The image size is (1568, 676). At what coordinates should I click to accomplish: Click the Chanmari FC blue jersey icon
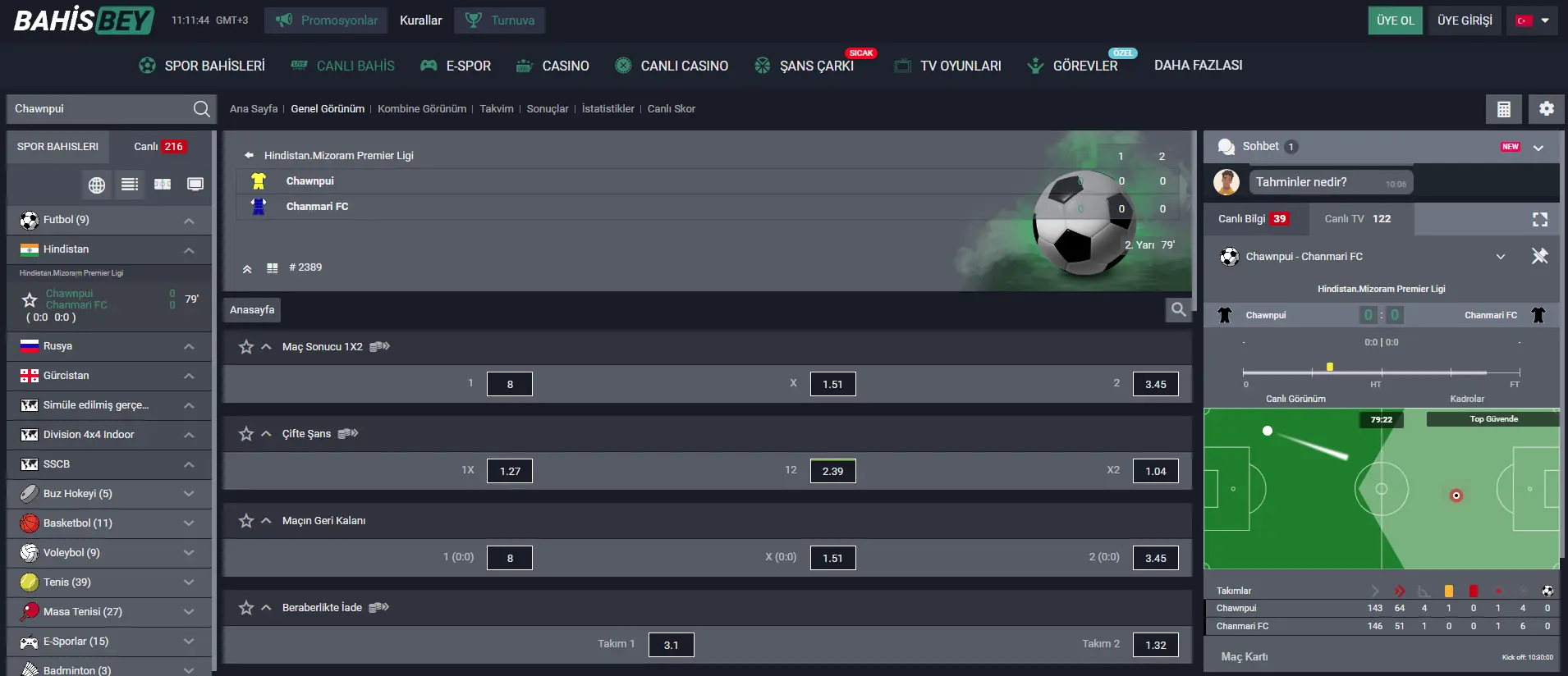259,206
